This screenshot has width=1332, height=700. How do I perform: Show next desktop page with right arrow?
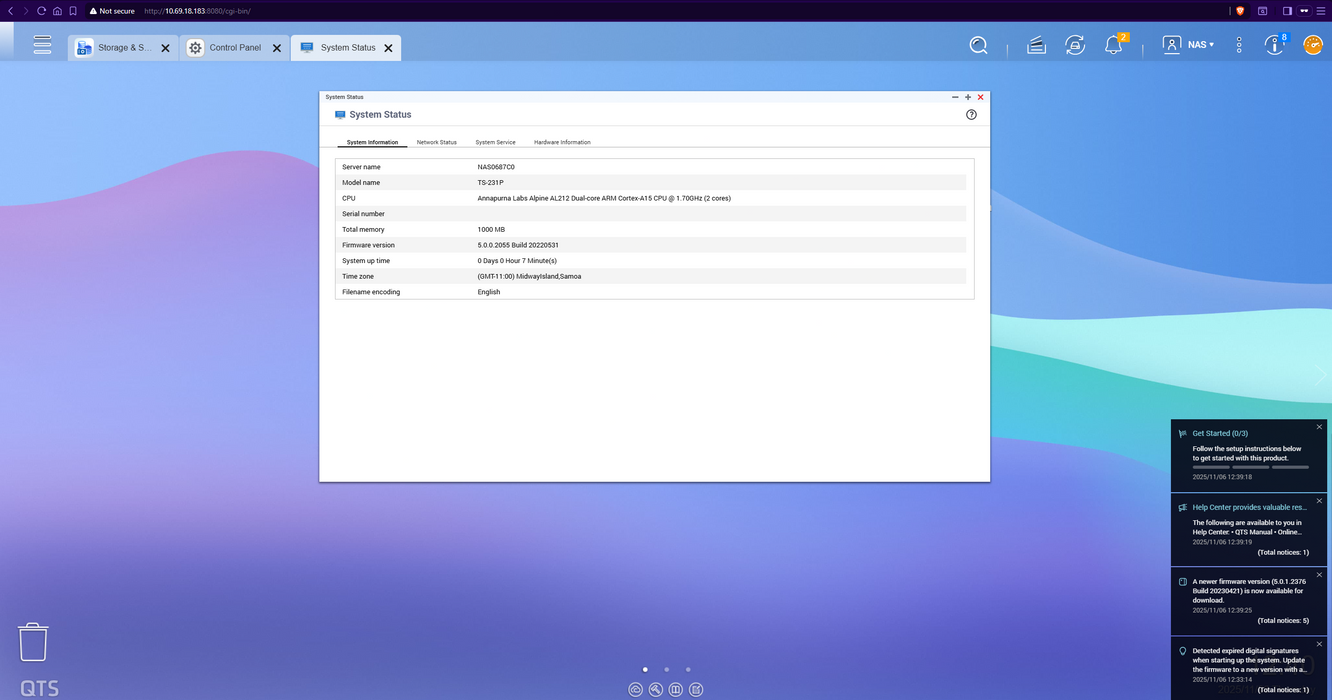point(1321,376)
